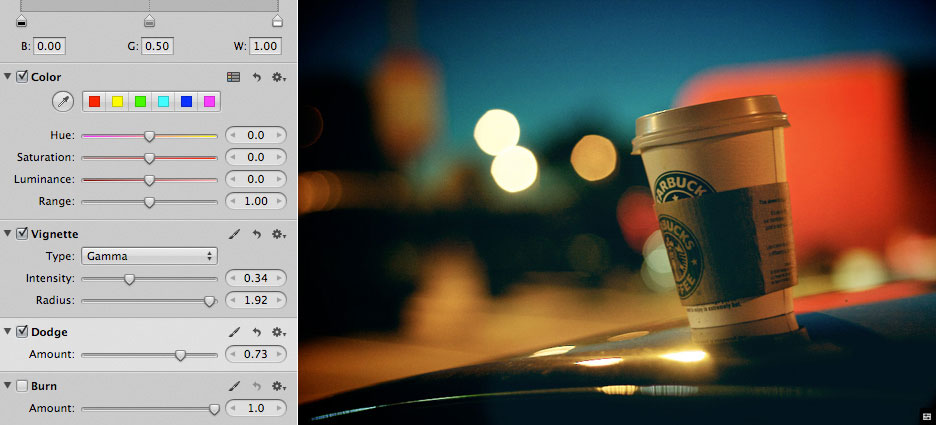Click the B black level field
The width and height of the screenshot is (936, 425).
(x=50, y=47)
